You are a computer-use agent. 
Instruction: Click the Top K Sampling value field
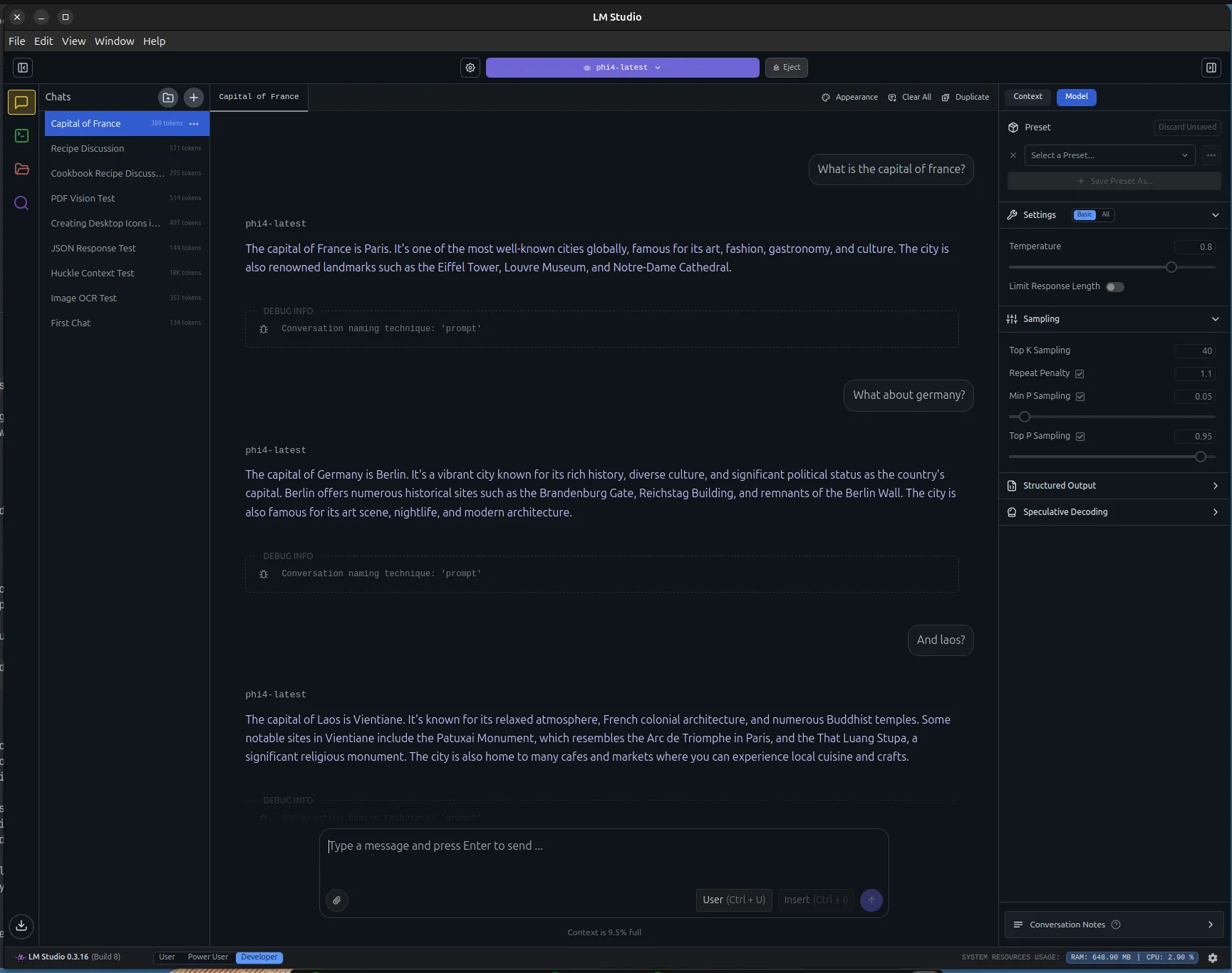point(1194,351)
